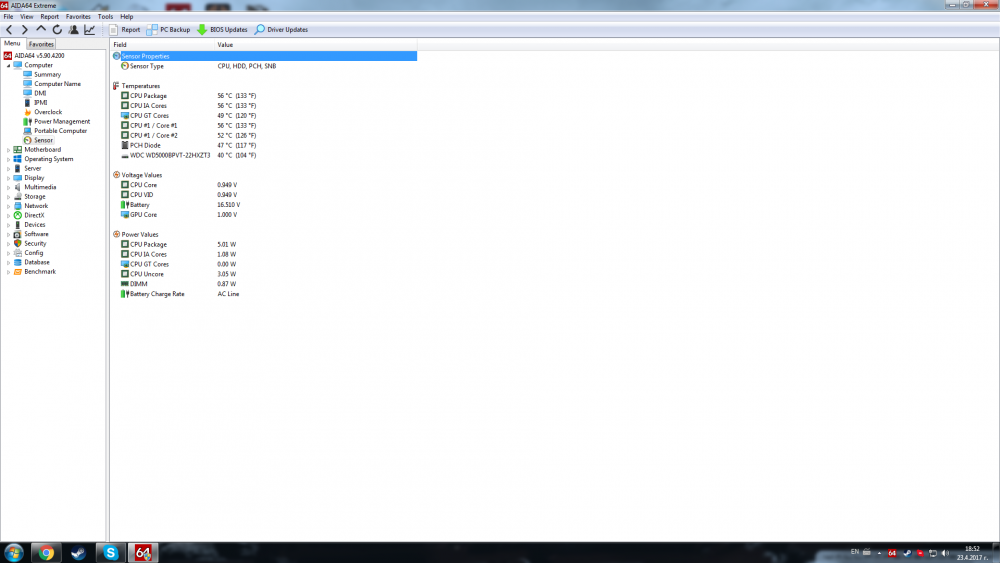Click the Temperatures section thermometer icon
The width and height of the screenshot is (1000, 563).
[x=116, y=86]
